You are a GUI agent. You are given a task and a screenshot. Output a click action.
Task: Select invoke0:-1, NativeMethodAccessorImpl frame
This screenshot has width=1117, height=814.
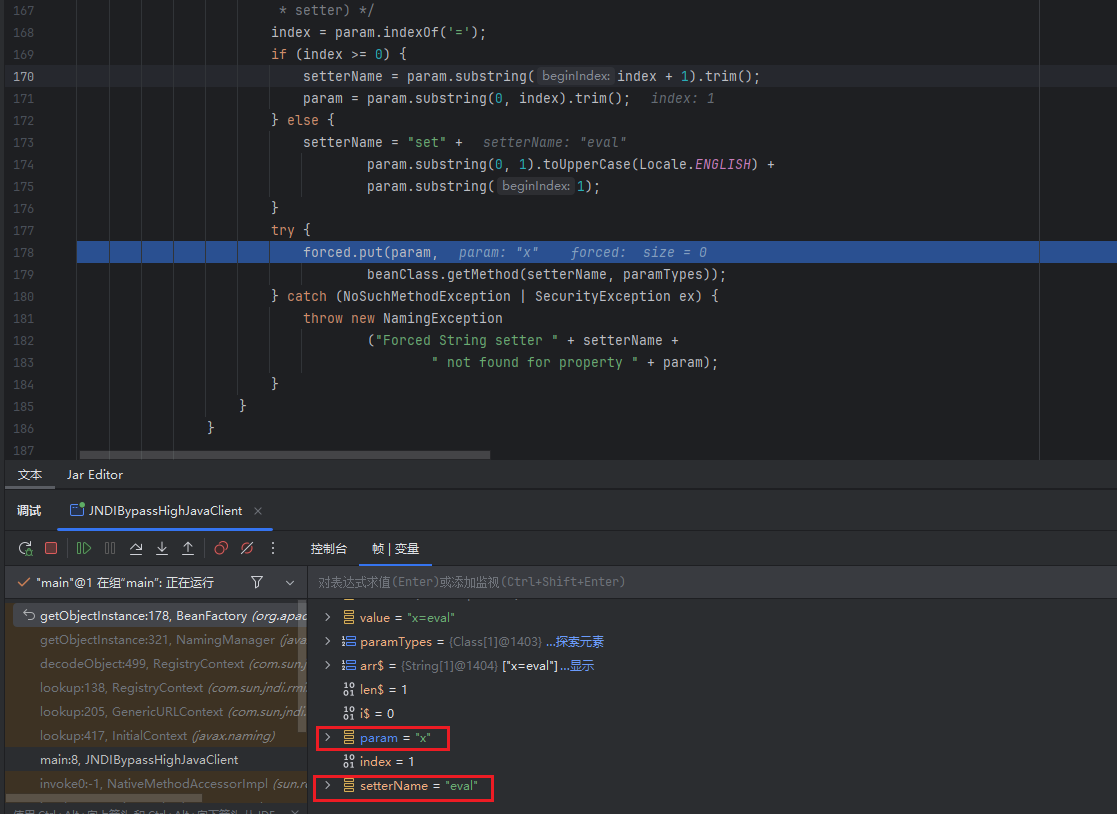point(156,783)
